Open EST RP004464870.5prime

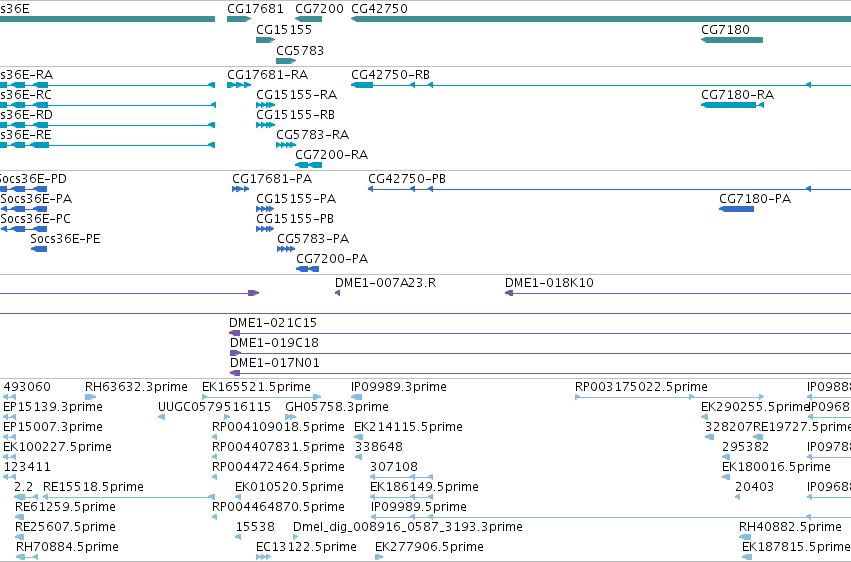coord(278,508)
